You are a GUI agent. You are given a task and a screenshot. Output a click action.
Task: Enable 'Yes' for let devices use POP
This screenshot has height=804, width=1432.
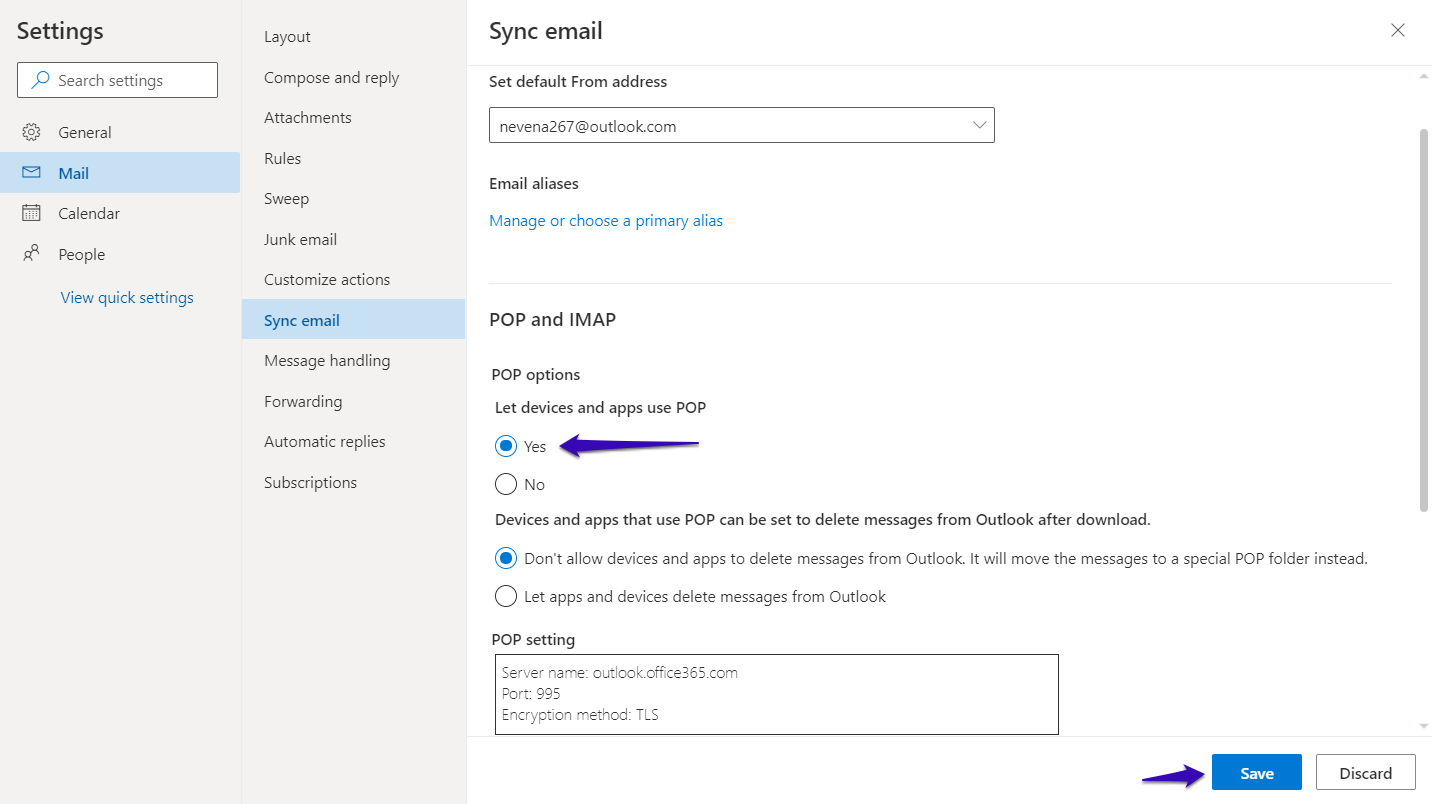point(506,445)
